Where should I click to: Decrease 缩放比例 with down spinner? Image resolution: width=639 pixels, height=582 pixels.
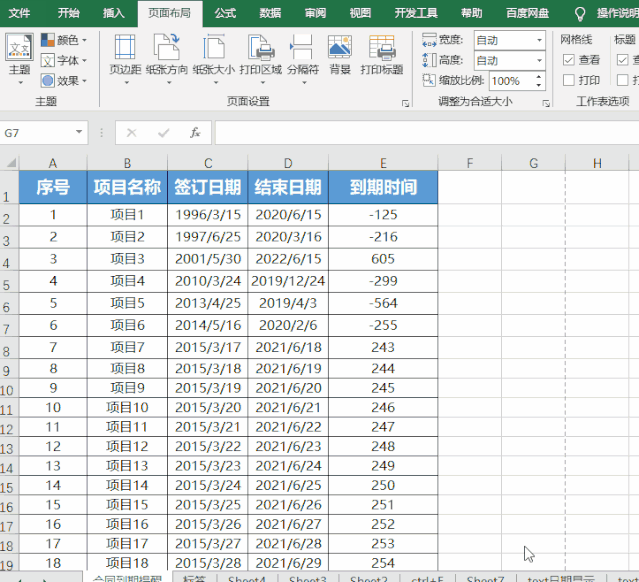pyautogui.click(x=539, y=85)
